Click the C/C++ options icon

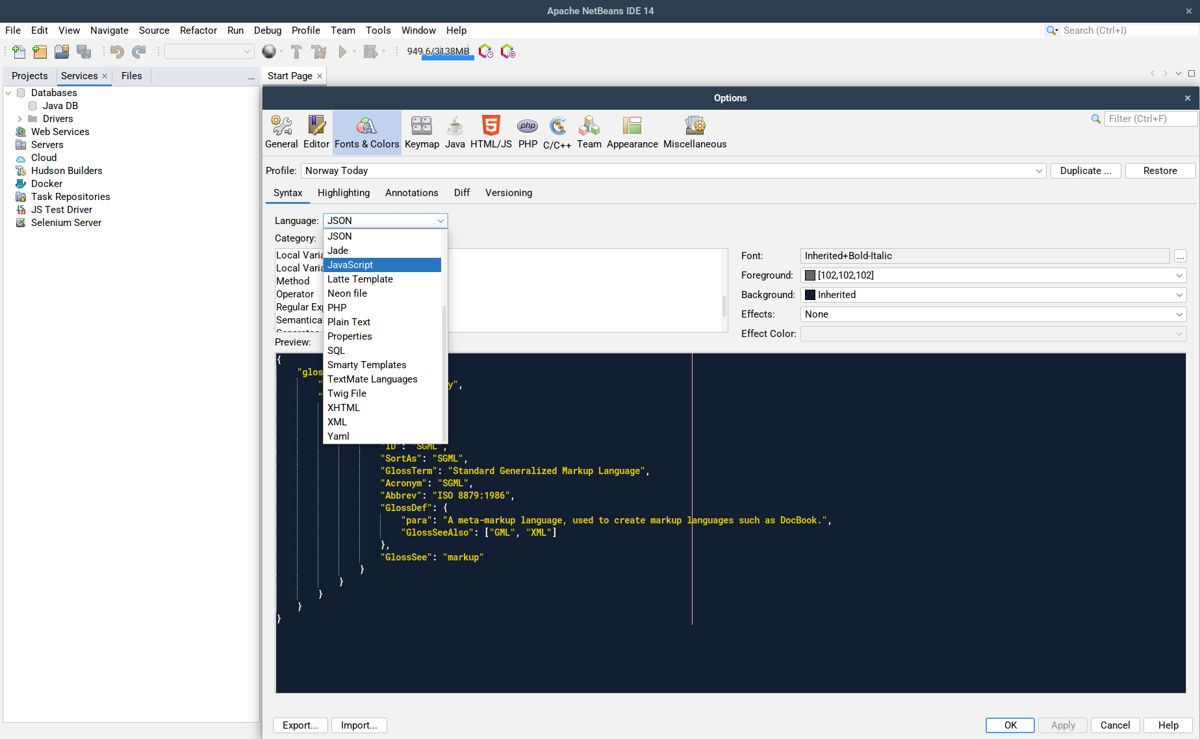click(557, 130)
